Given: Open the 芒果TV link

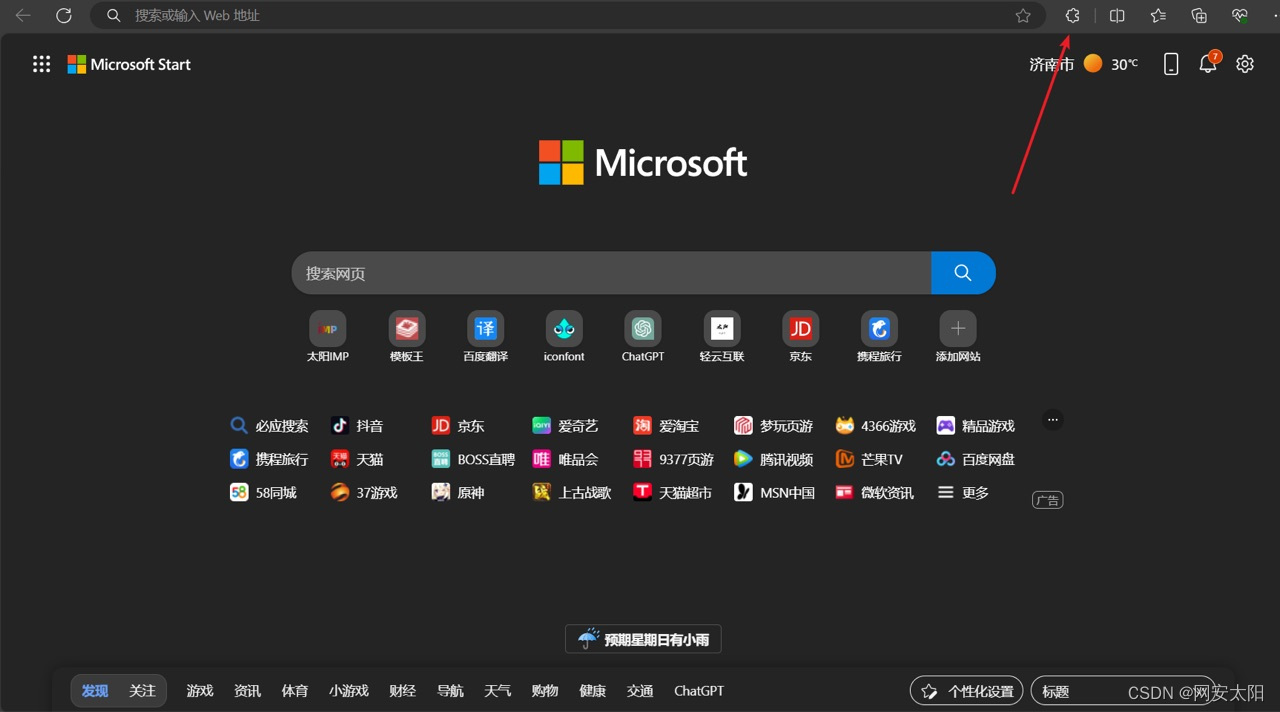Looking at the screenshot, I should pyautogui.click(x=869, y=459).
